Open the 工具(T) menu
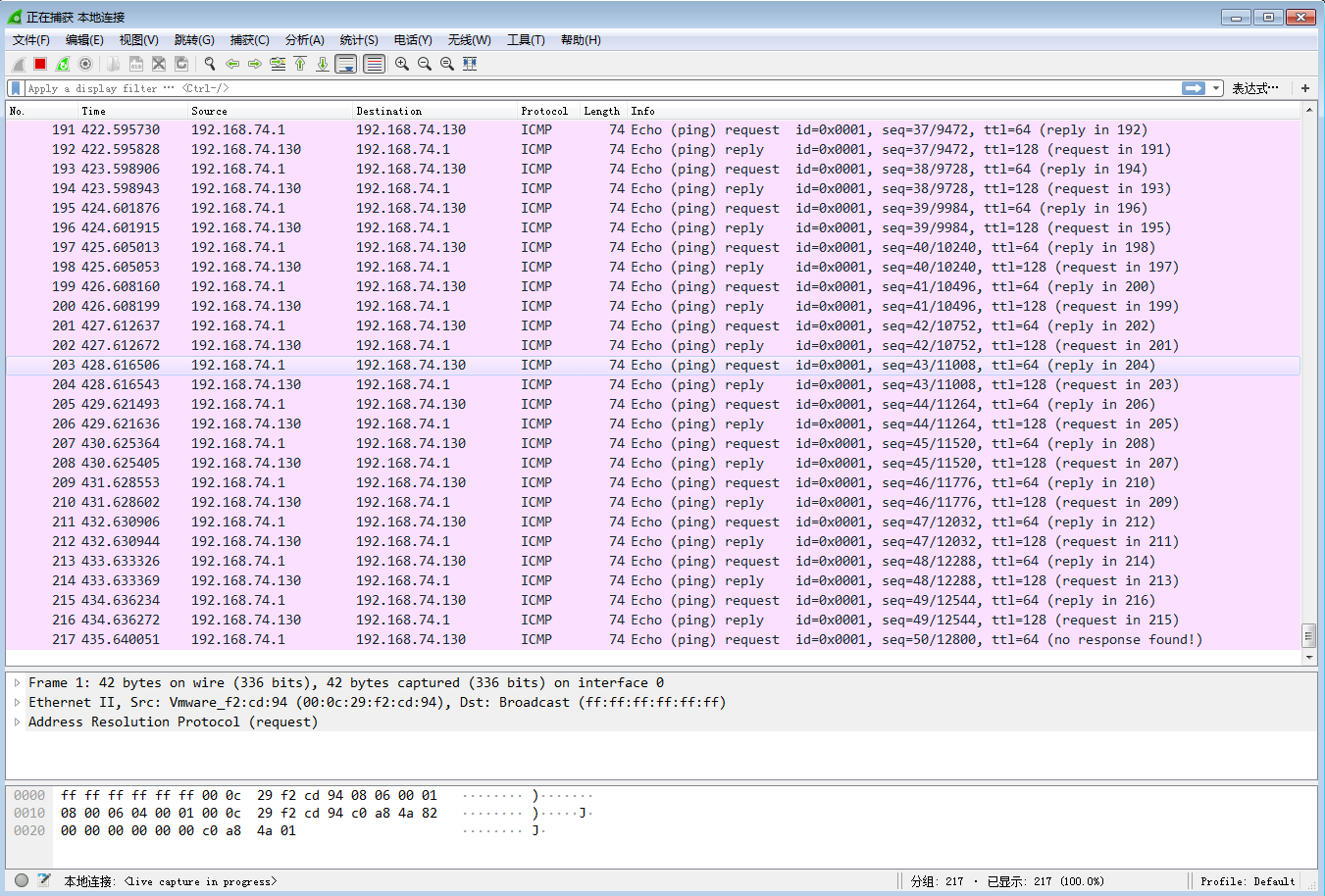This screenshot has height=896, width=1325. 526,40
